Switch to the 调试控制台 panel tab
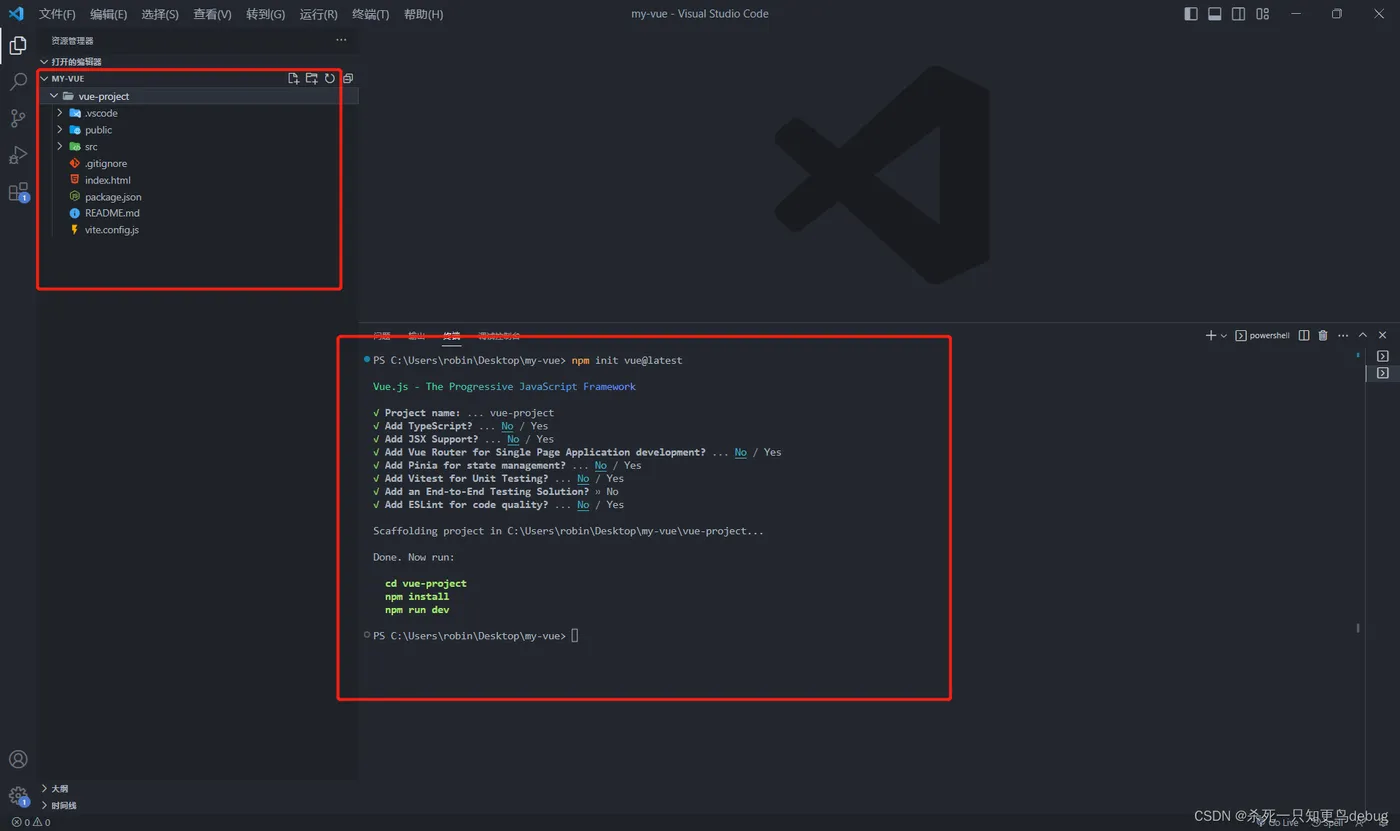Viewport: 1400px width, 831px height. click(x=499, y=336)
